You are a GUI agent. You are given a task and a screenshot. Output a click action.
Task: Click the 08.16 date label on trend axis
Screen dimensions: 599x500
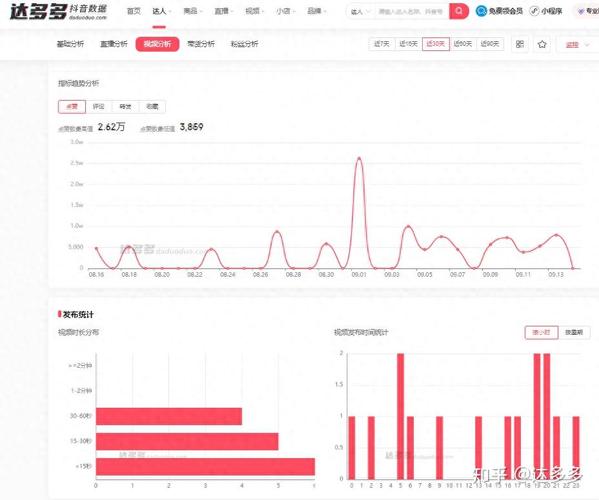tap(96, 275)
